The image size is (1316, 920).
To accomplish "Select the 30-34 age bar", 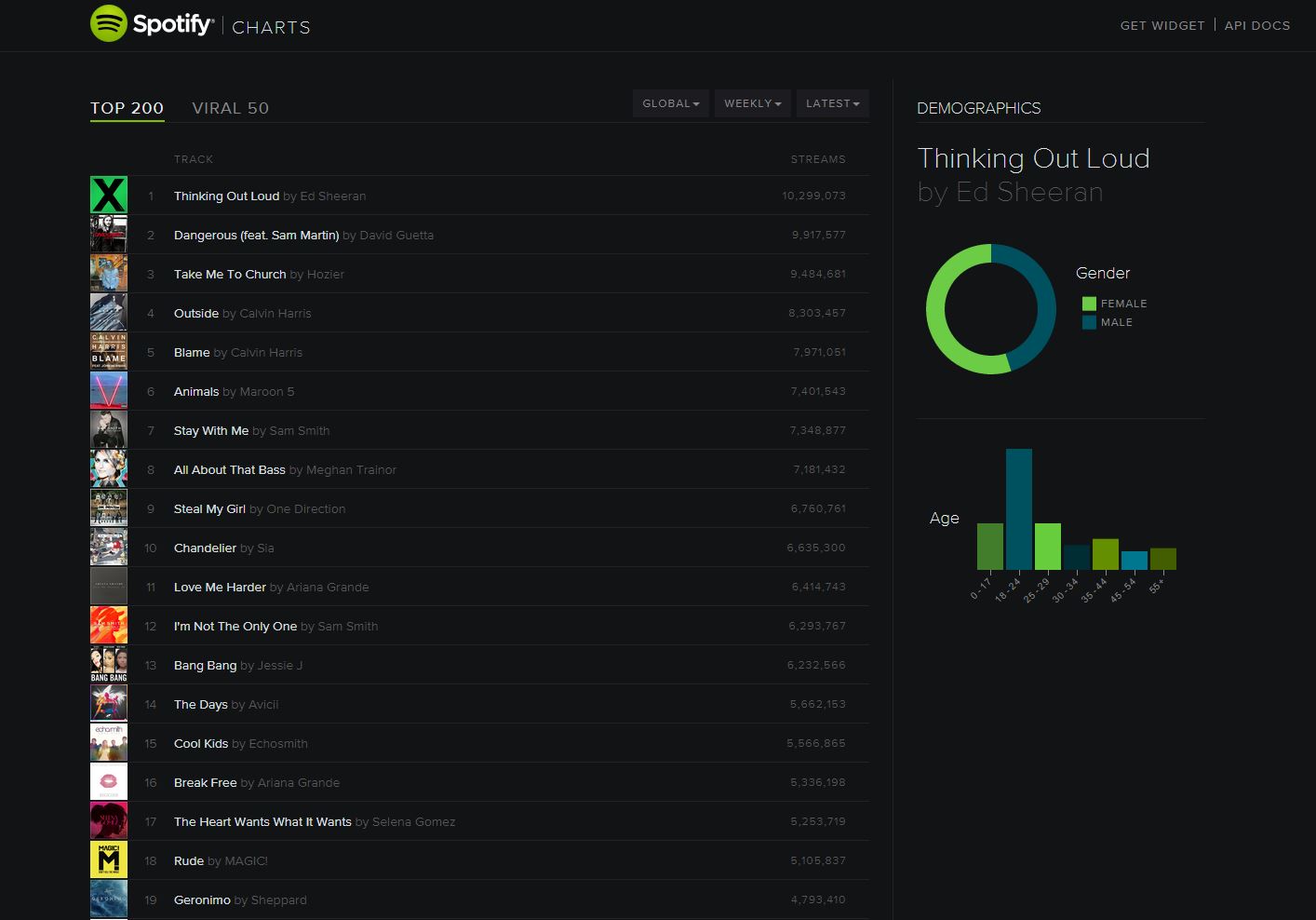I will pos(1077,558).
